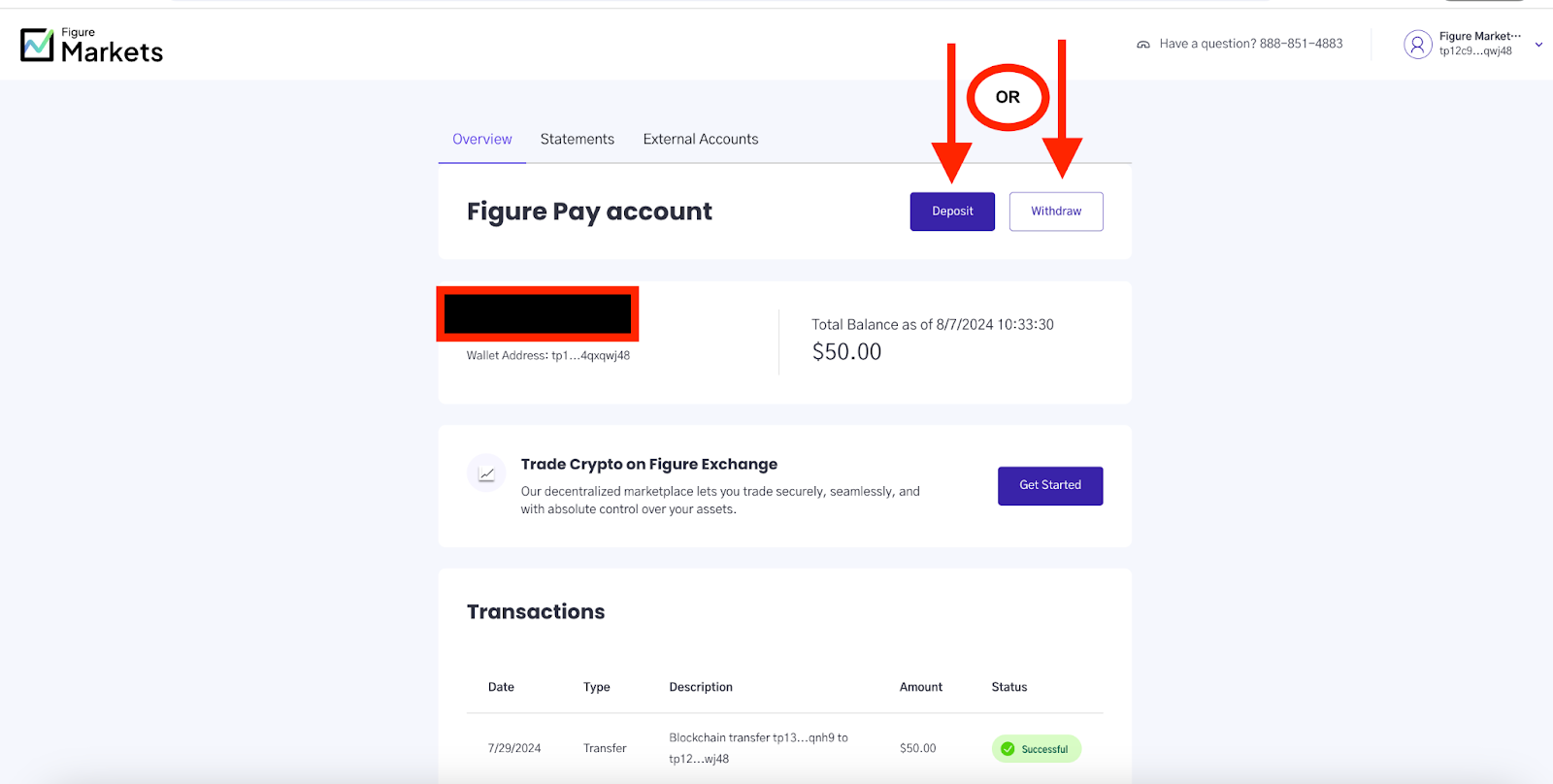This screenshot has height=784, width=1553.
Task: Click the Wallet Address text
Action: point(548,356)
